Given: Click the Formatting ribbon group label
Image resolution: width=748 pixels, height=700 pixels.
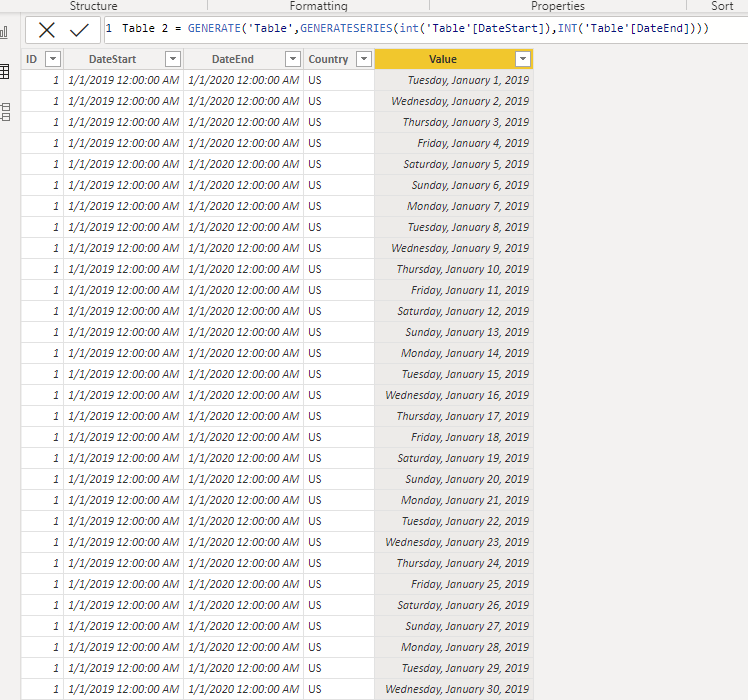Looking at the screenshot, I should tap(319, 6).
